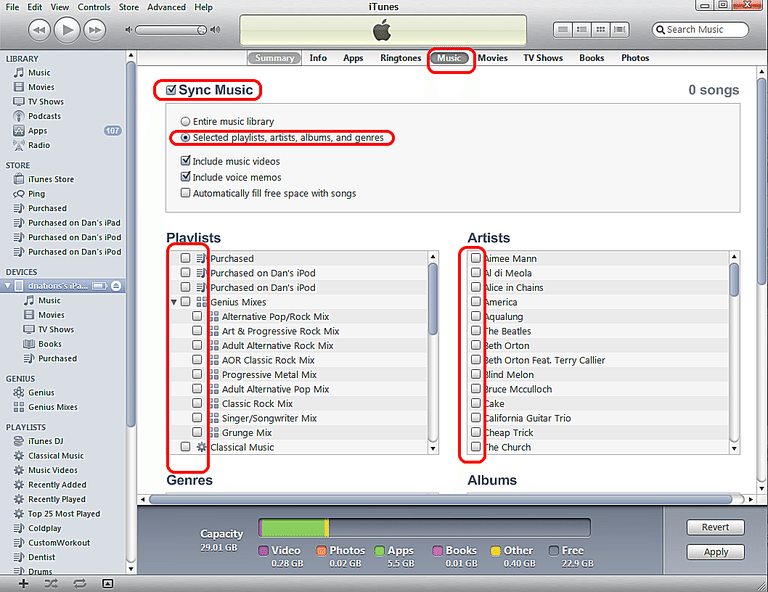Switch to the Photos tab
Viewport: 768px width, 592px height.
pos(635,58)
